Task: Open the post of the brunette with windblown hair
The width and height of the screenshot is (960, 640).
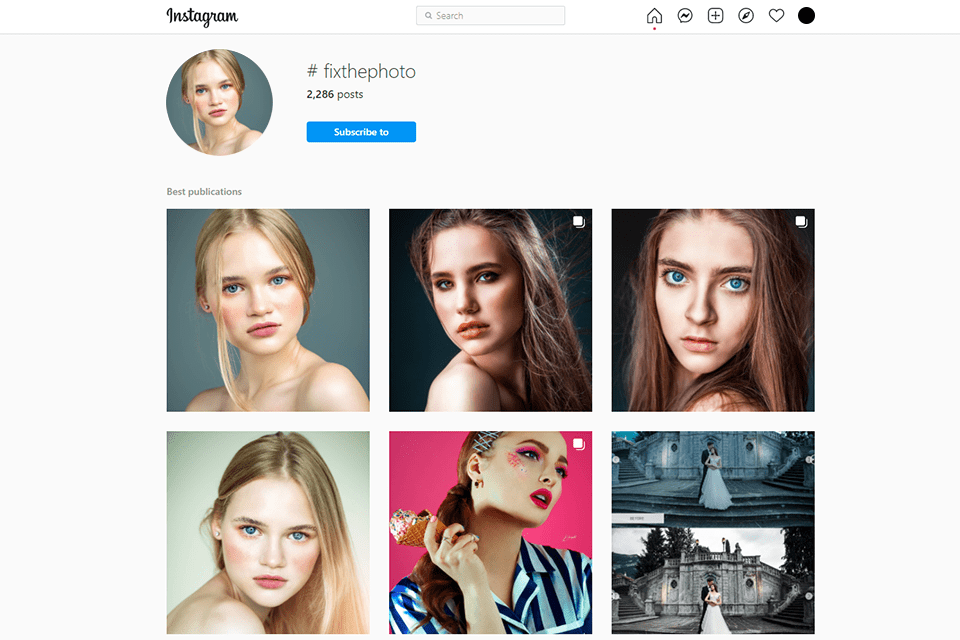Action: click(490, 310)
